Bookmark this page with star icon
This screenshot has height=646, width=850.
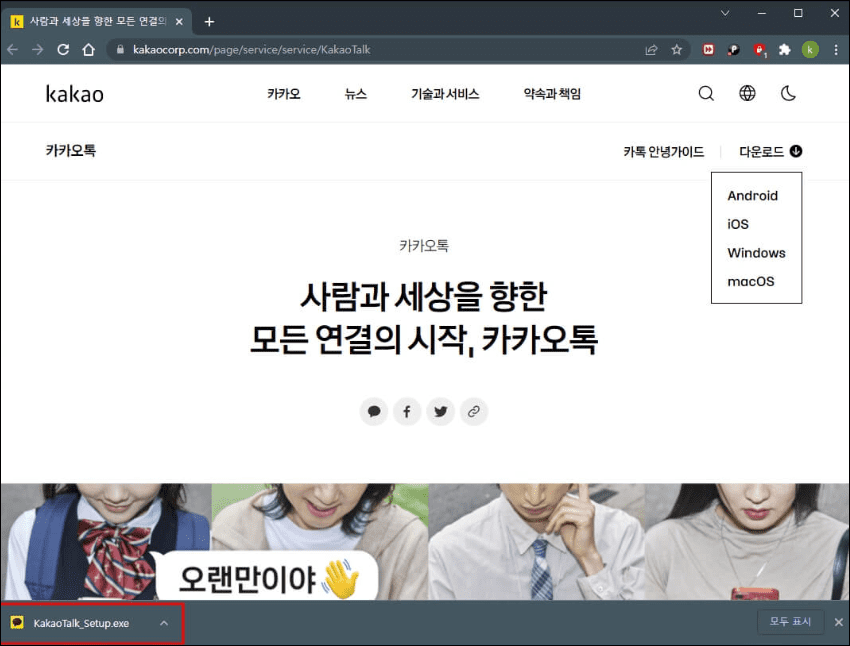(677, 50)
